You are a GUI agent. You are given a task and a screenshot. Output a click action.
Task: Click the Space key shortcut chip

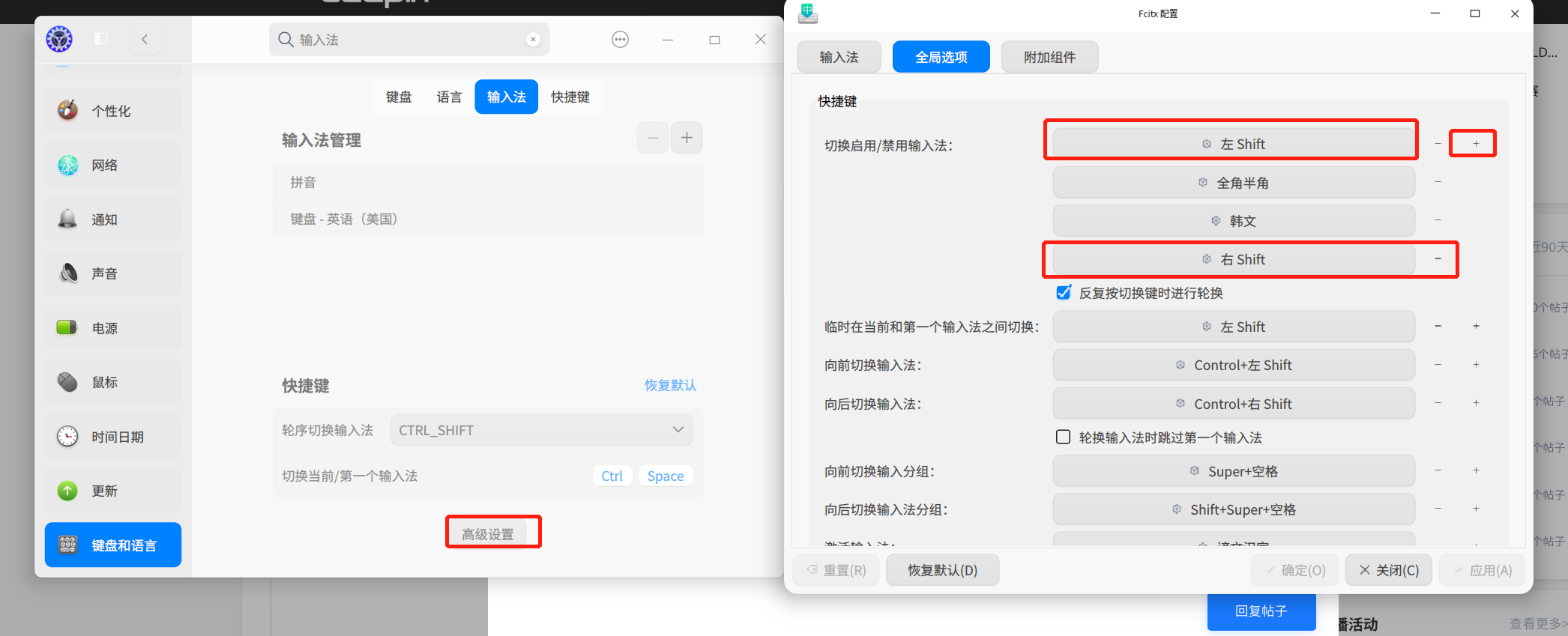click(666, 476)
